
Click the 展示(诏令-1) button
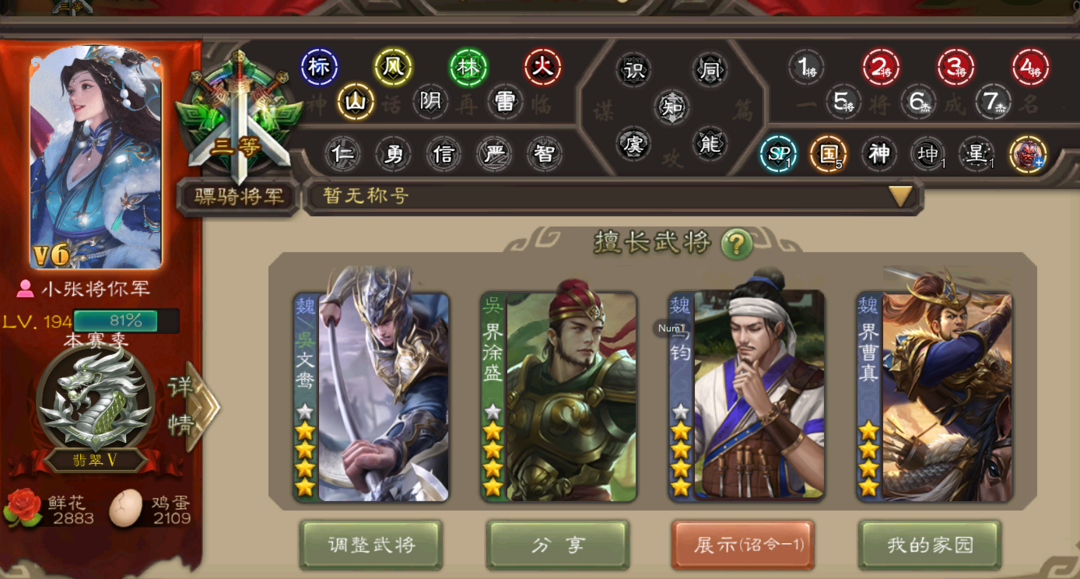(743, 545)
